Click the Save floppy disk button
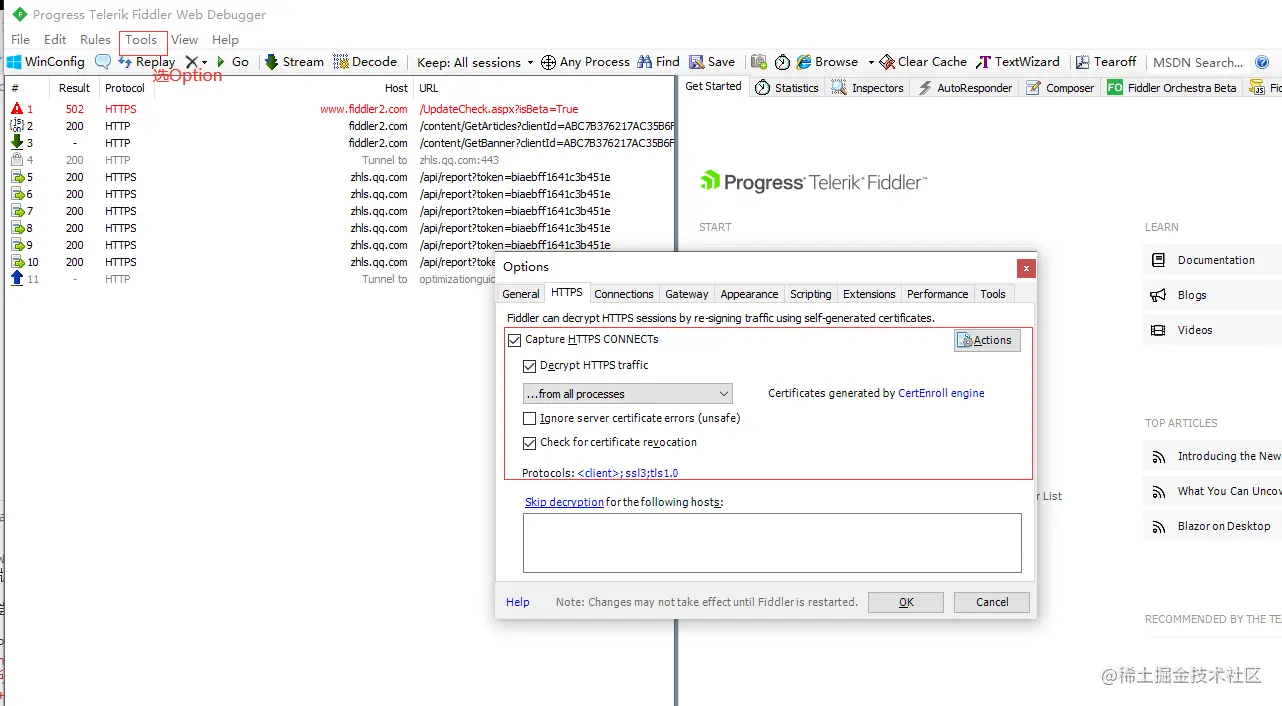Image resolution: width=1282 pixels, height=706 pixels. tap(711, 62)
